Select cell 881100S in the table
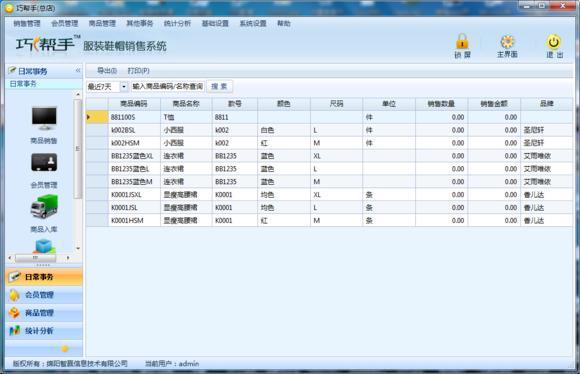Screen dimensions: 580x374 point(134,117)
